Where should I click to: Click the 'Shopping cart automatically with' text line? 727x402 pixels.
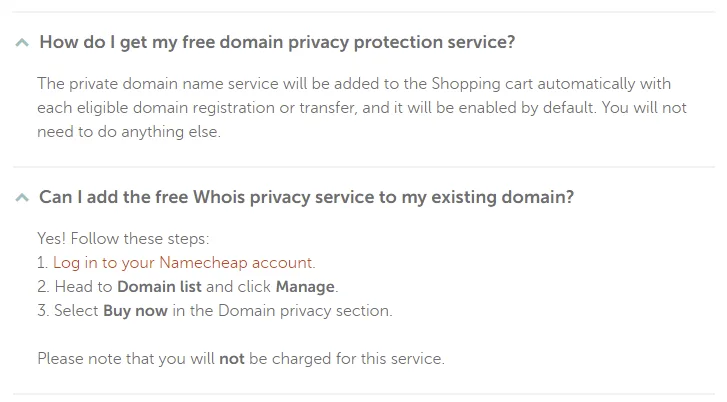coord(551,84)
